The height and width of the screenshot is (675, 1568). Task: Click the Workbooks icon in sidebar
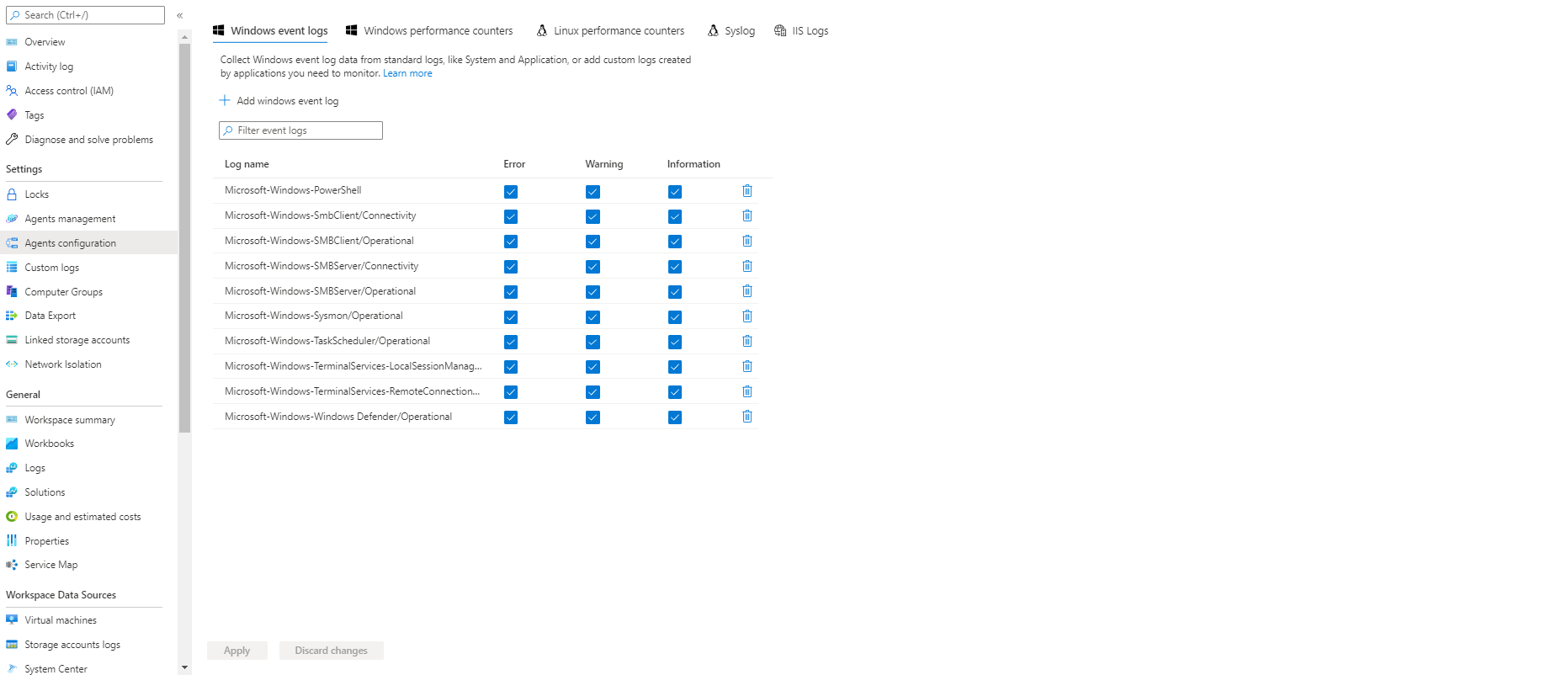12,444
